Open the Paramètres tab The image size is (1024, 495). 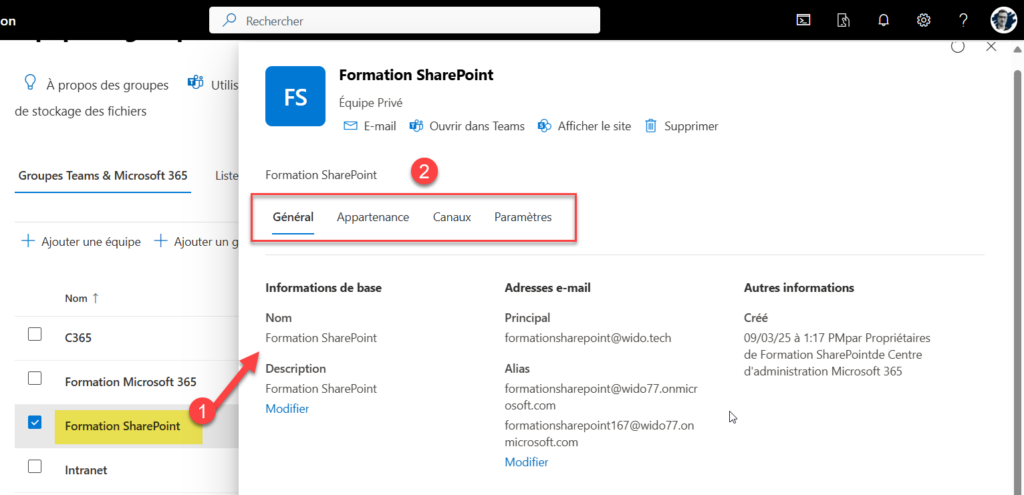[x=522, y=217]
